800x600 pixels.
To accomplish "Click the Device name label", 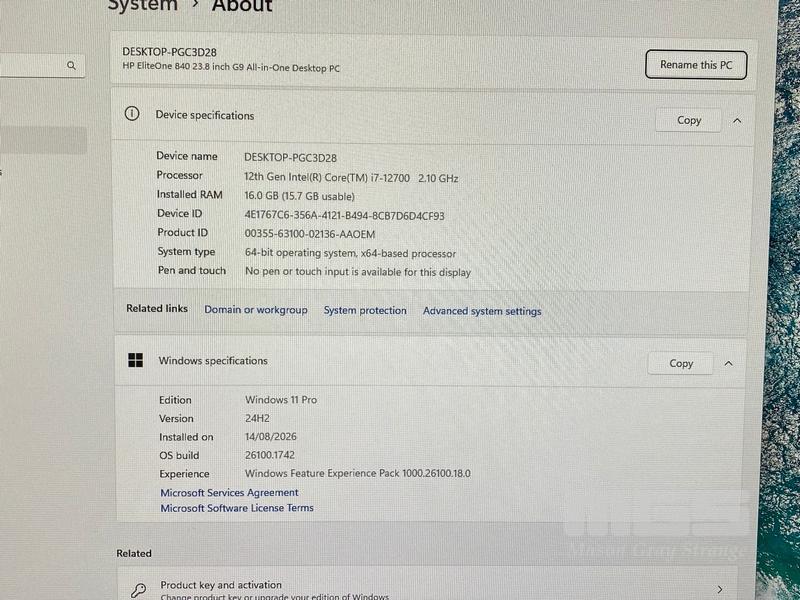I will click(x=187, y=156).
